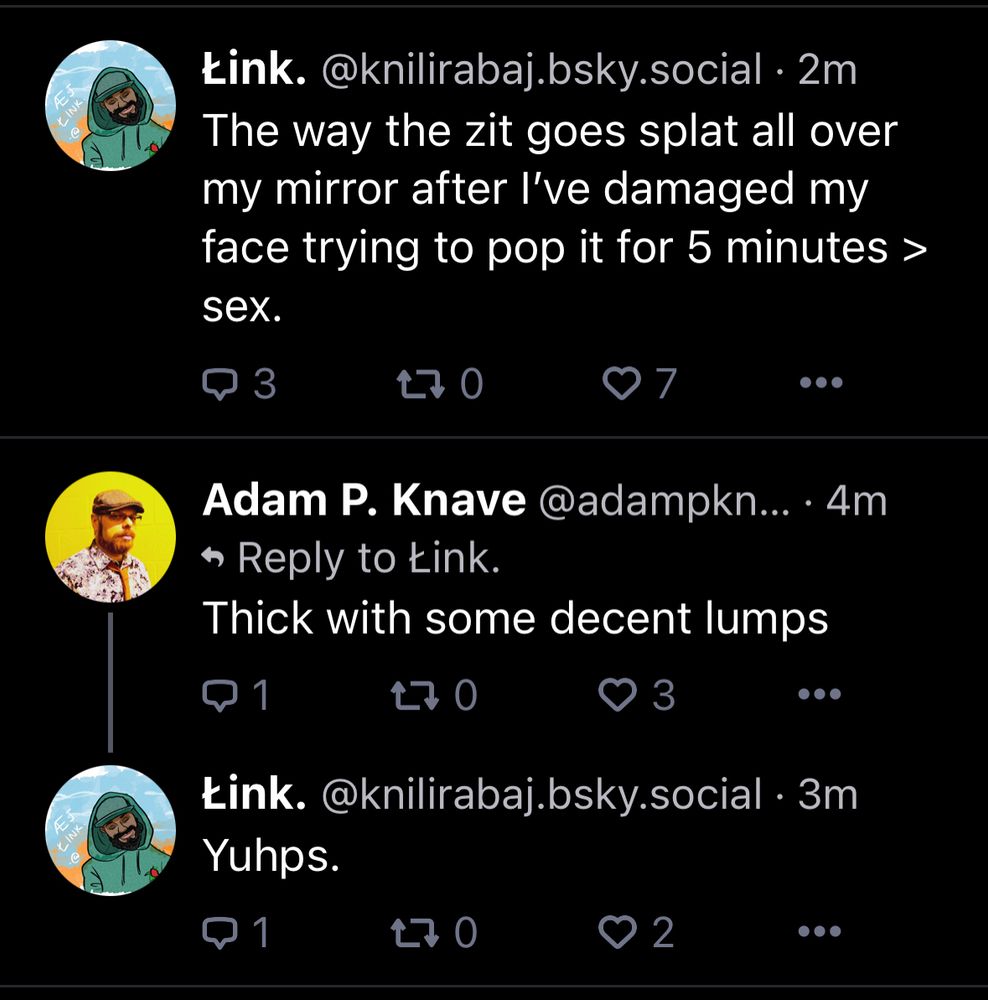The width and height of the screenshot is (988, 1000).
Task: Reply to the zit splat post
Action: pyautogui.click(x=219, y=384)
